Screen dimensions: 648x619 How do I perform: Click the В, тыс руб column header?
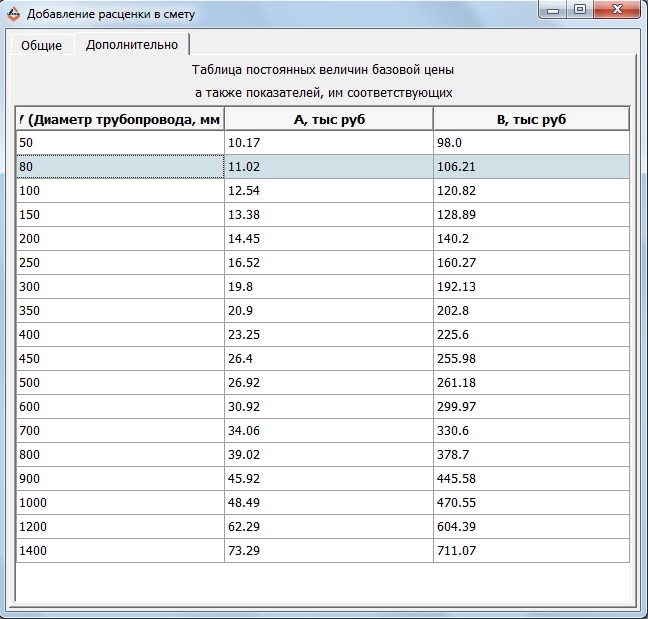coord(531,120)
